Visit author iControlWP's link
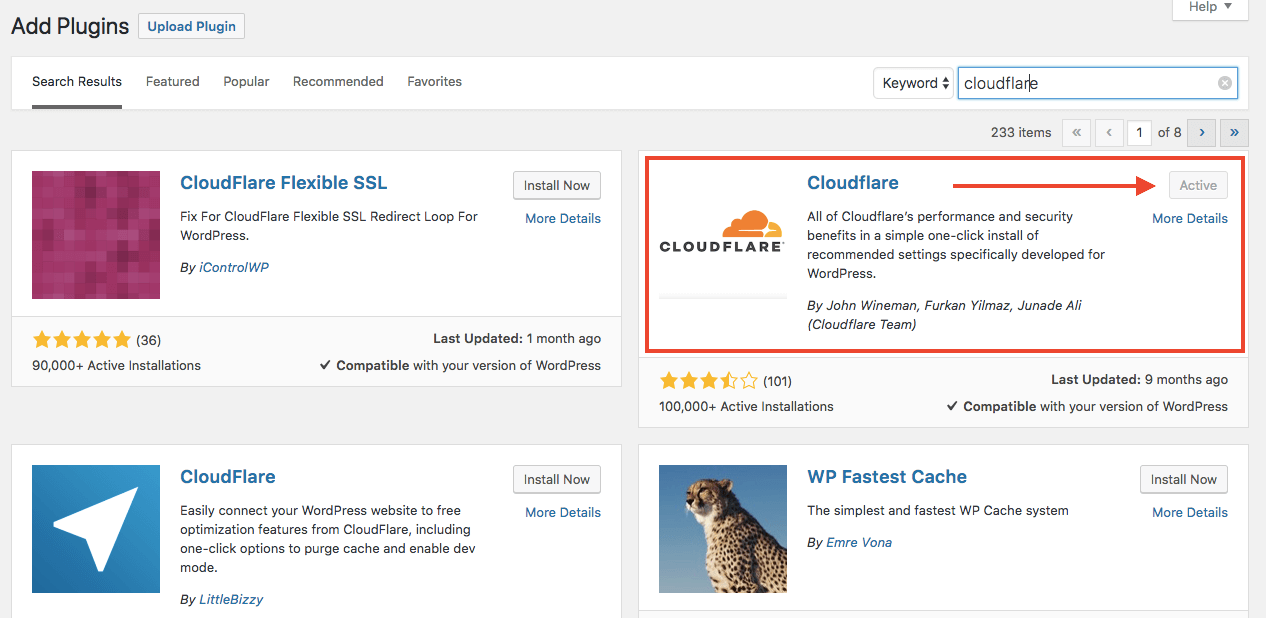This screenshot has height=618, width=1266. [233, 267]
